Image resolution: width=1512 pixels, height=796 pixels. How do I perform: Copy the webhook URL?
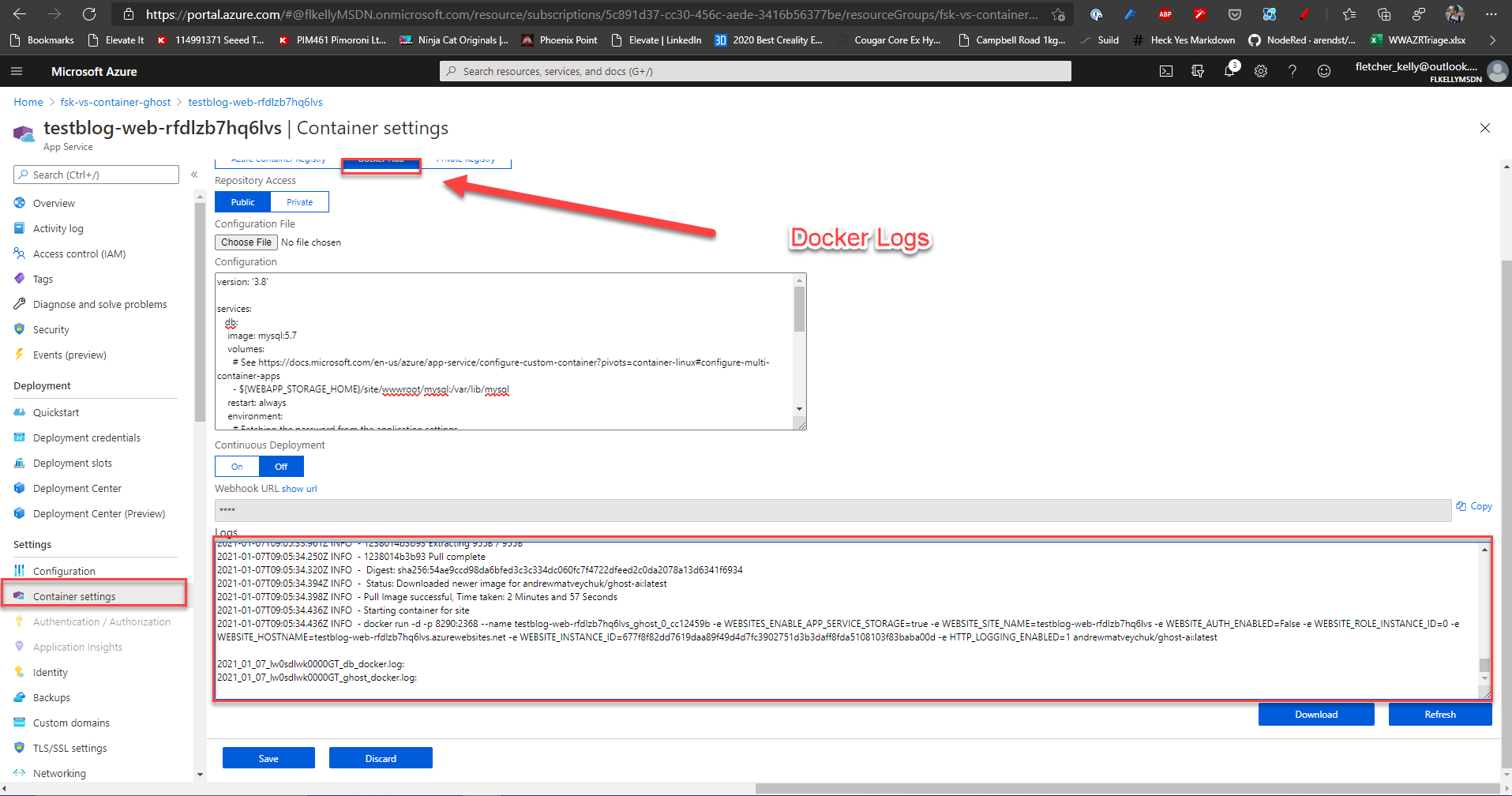pyautogui.click(x=1474, y=506)
